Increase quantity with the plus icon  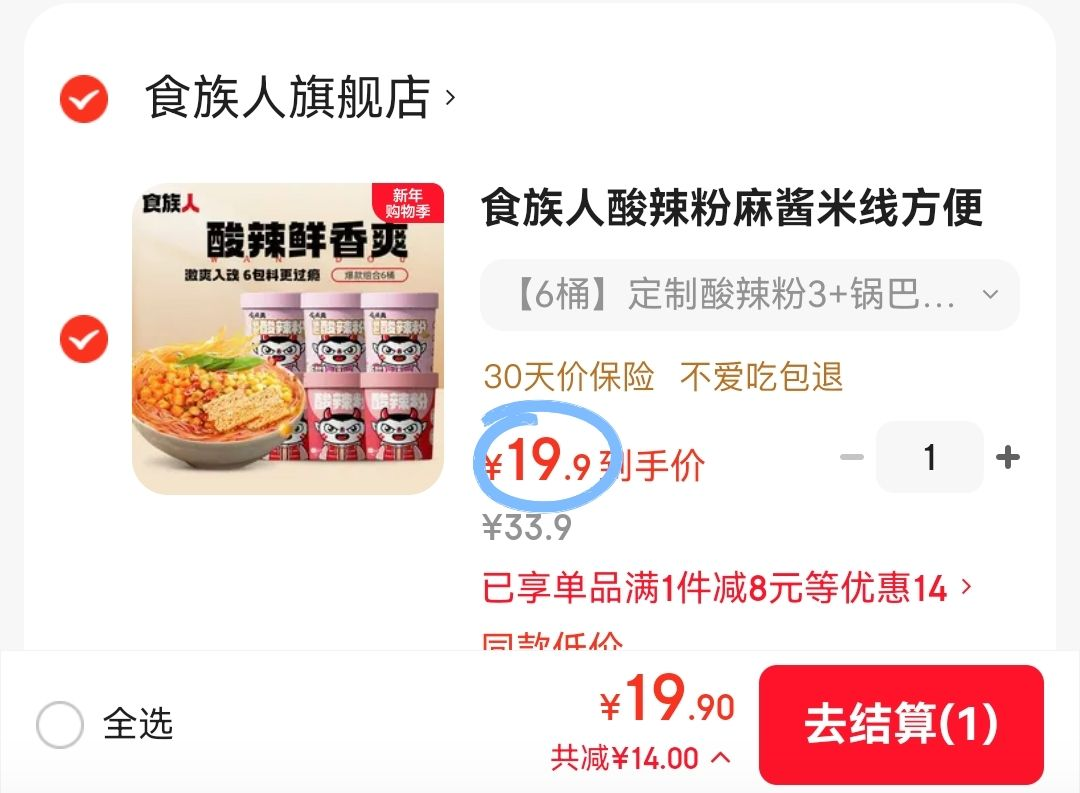pyautogui.click(x=1008, y=457)
